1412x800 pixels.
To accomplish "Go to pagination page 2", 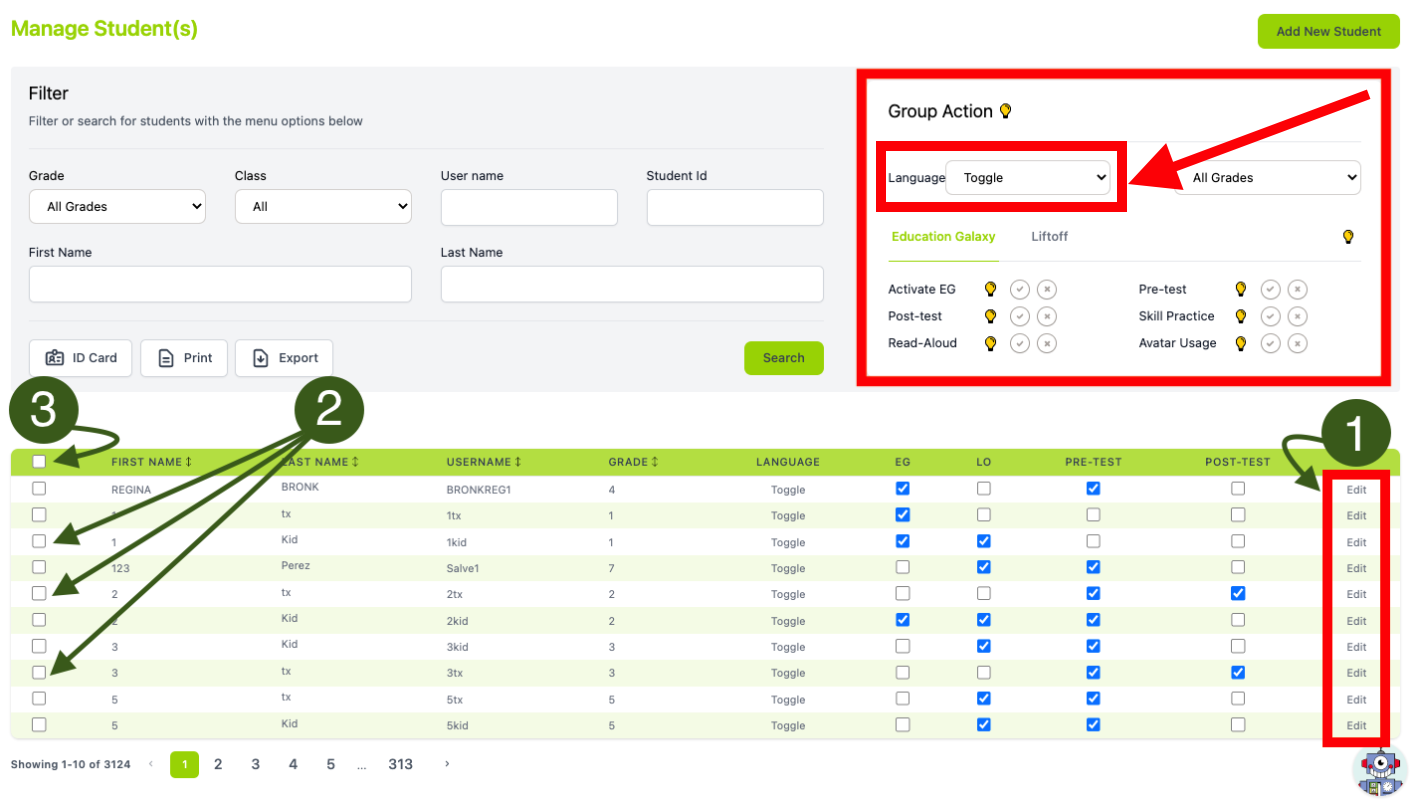I will click(218, 764).
